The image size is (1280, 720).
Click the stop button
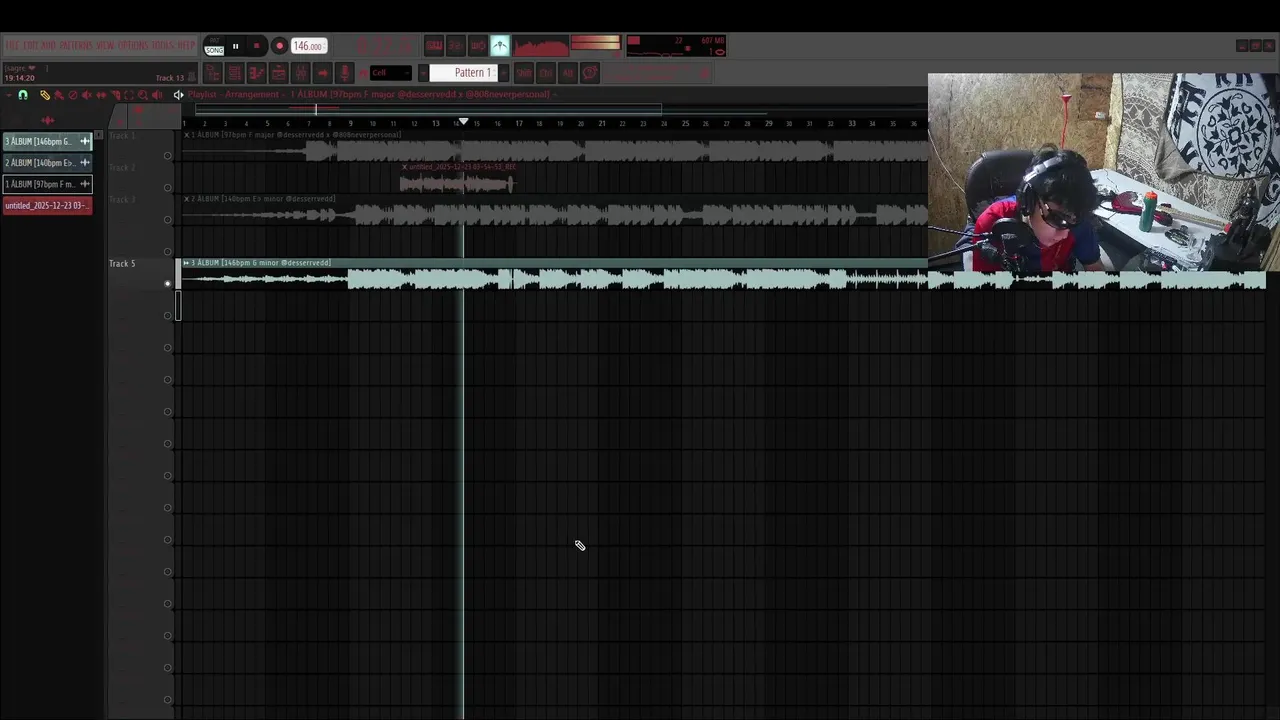point(257,46)
